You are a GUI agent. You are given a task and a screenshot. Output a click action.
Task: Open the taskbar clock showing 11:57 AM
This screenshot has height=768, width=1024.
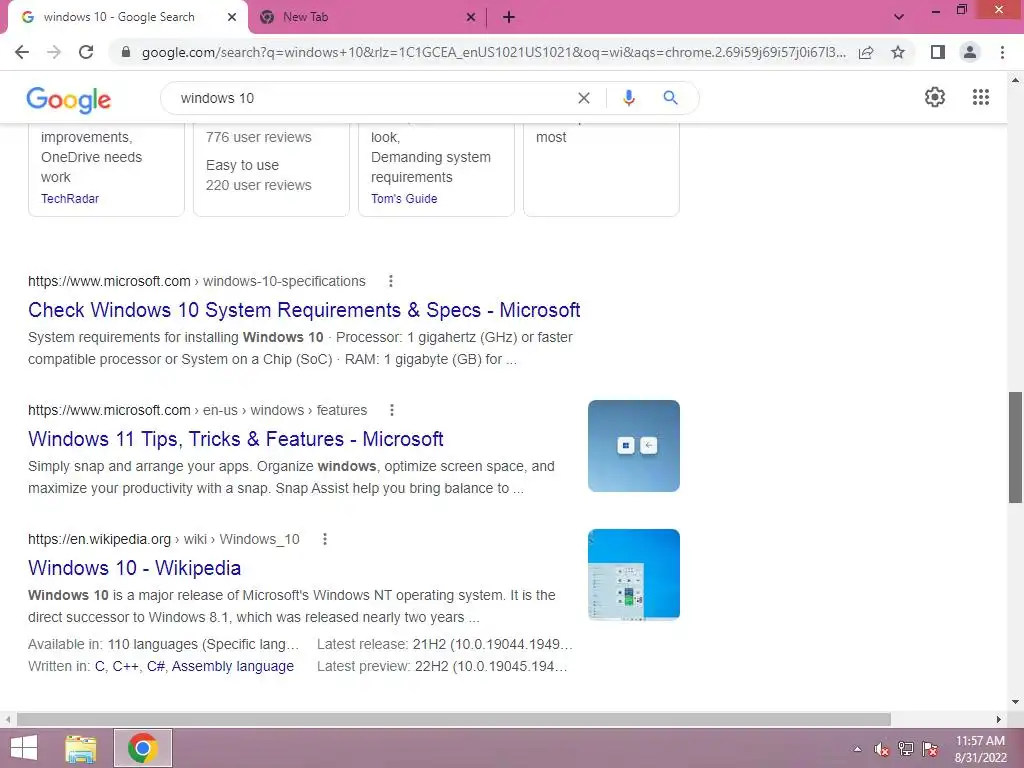980,749
